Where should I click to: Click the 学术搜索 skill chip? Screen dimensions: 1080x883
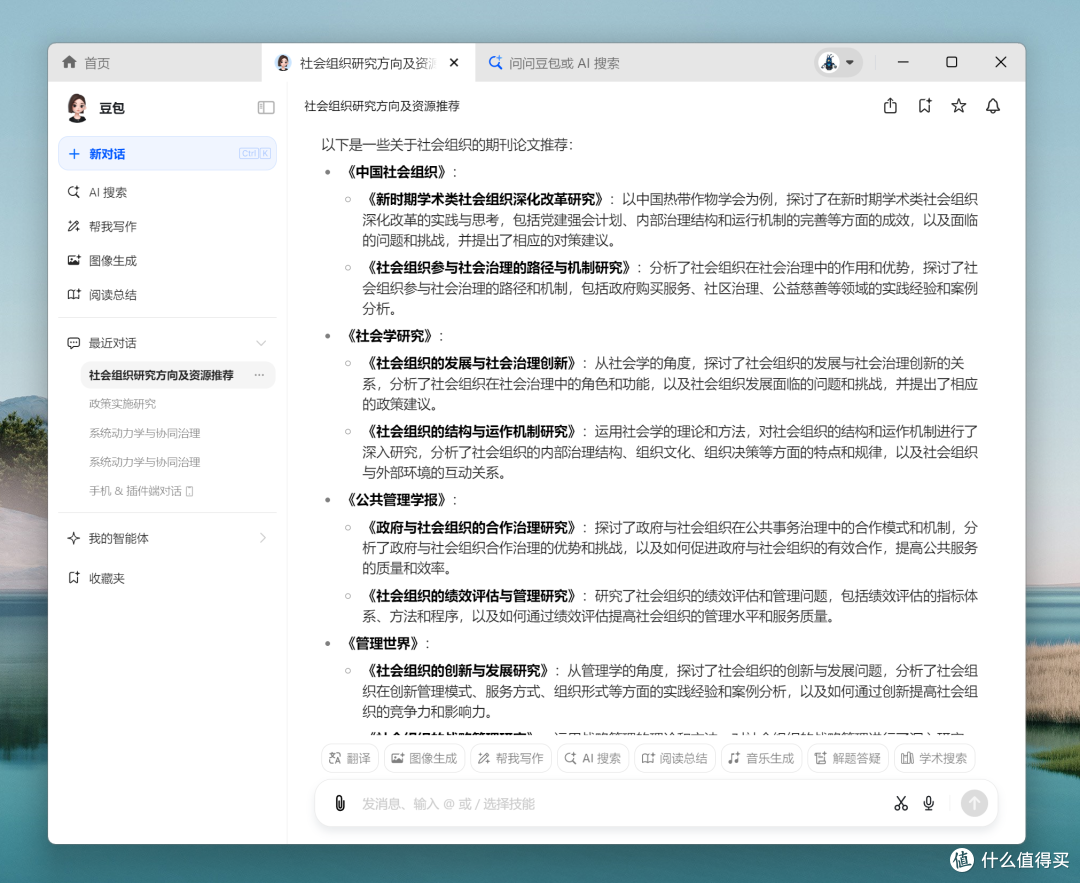click(x=935, y=758)
